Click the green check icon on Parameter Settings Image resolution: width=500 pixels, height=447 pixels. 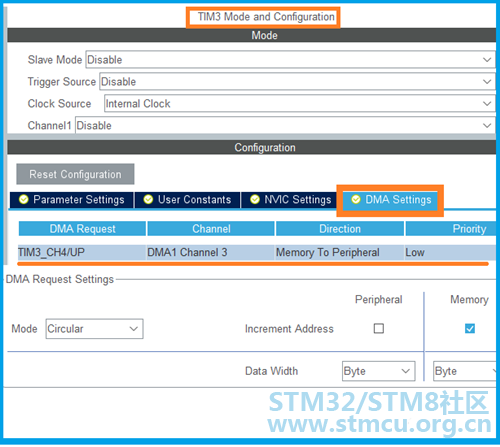[x=24, y=199]
